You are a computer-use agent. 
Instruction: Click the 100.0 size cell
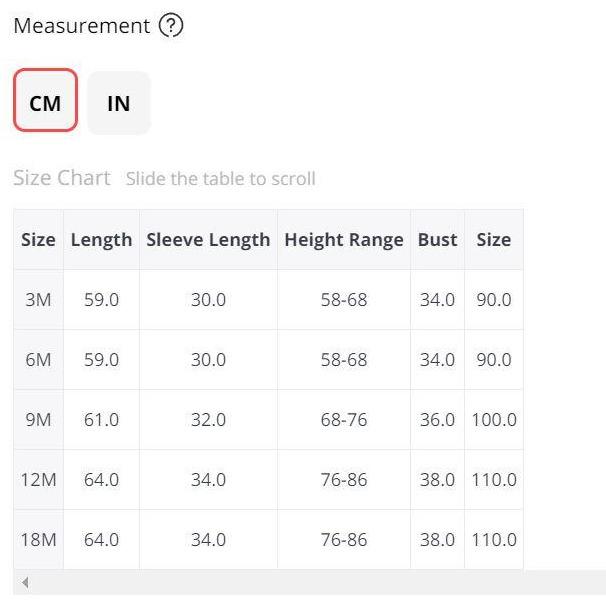494,420
